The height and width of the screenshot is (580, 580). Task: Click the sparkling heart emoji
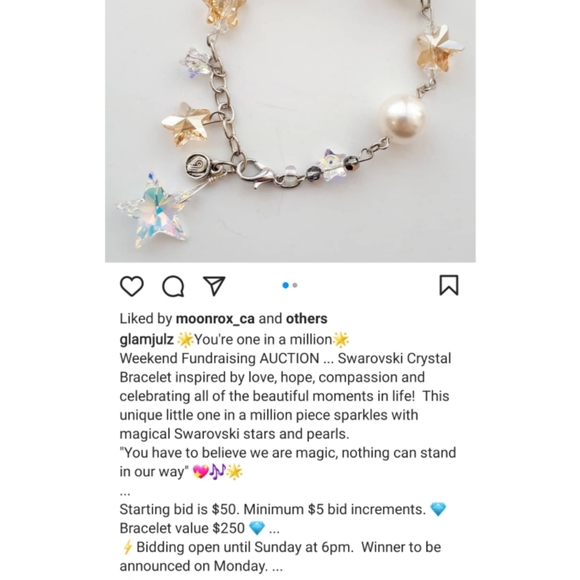(200, 472)
